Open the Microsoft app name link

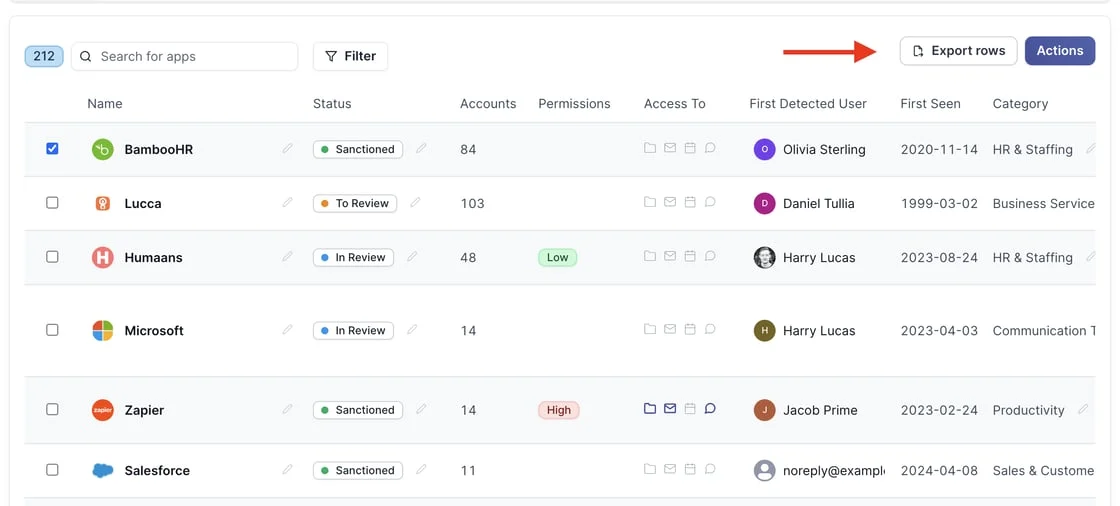pyautogui.click(x=154, y=331)
